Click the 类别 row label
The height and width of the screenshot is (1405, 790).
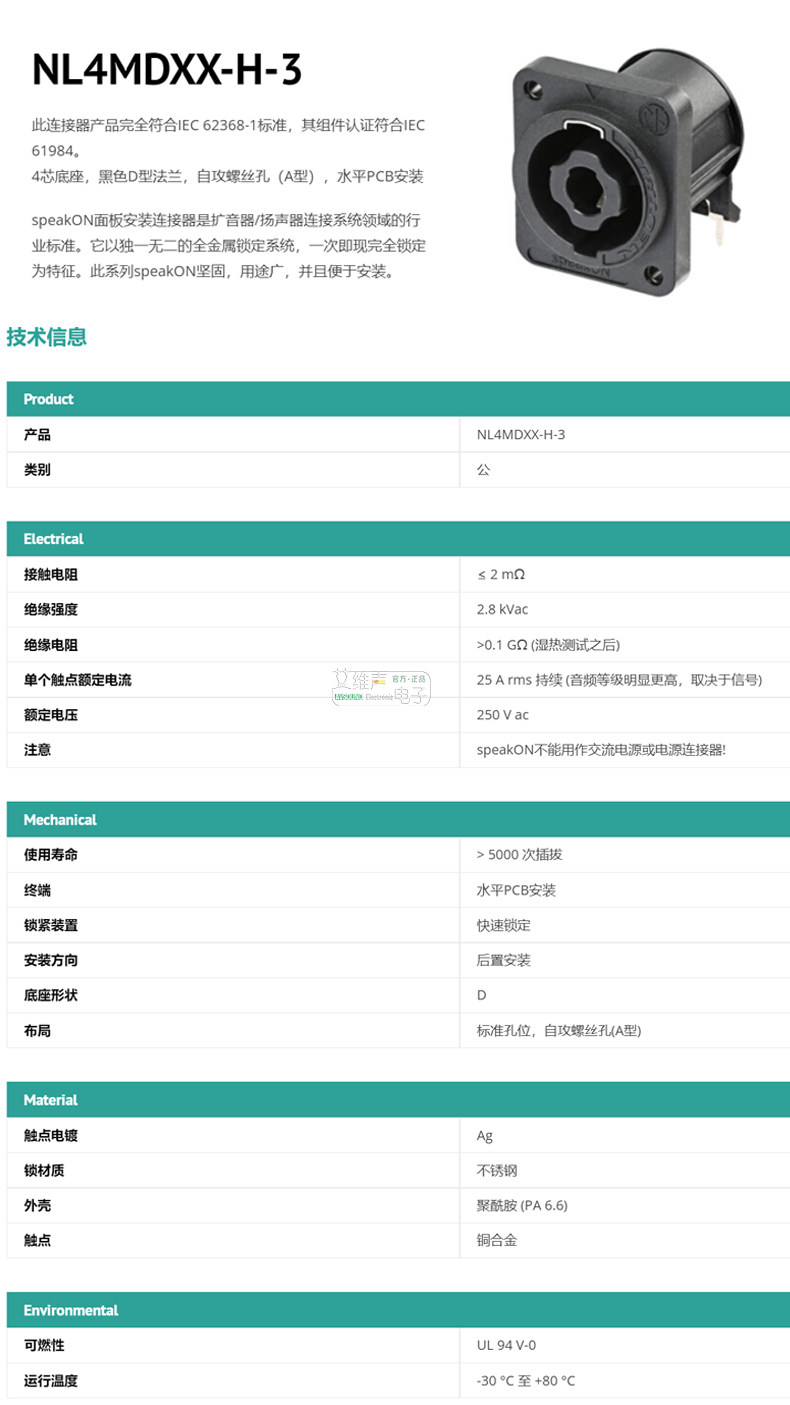(37, 470)
